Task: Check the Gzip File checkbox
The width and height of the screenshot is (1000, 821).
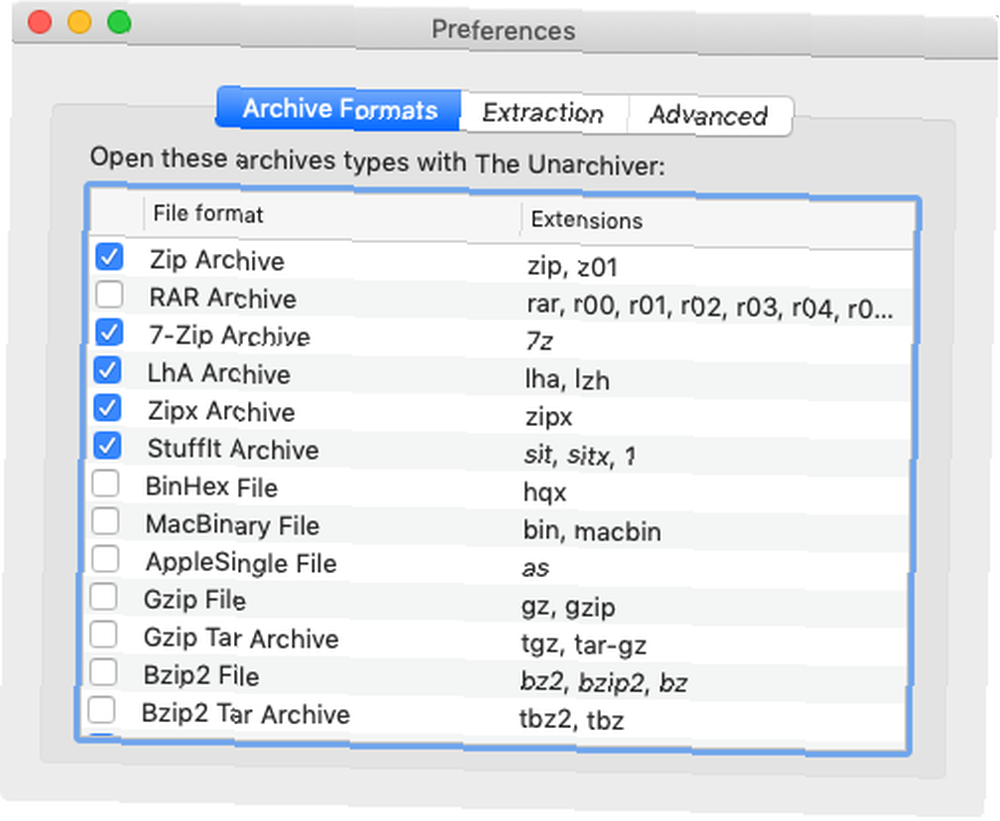Action: (x=103, y=596)
